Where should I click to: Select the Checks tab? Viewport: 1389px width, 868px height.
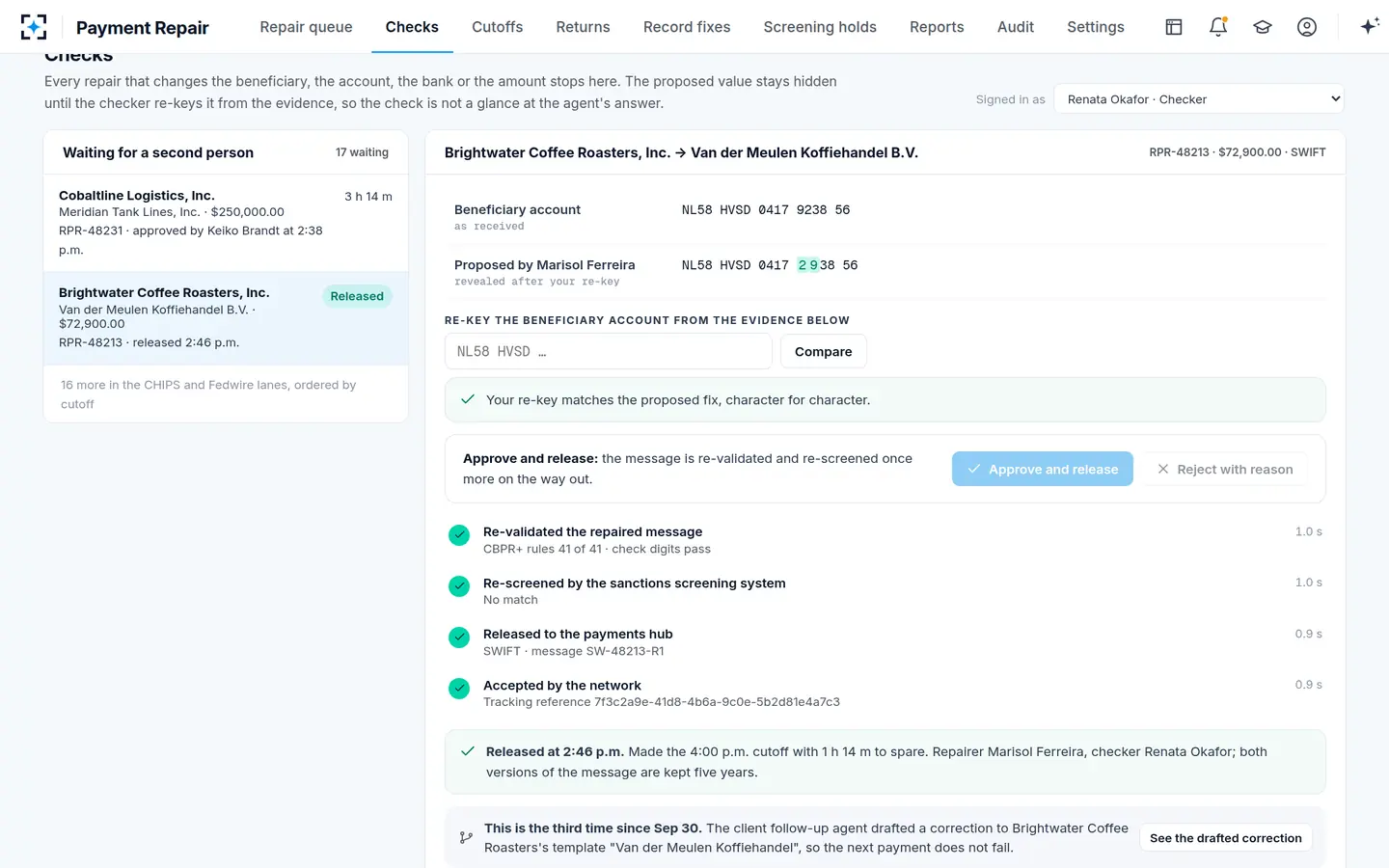point(412,27)
